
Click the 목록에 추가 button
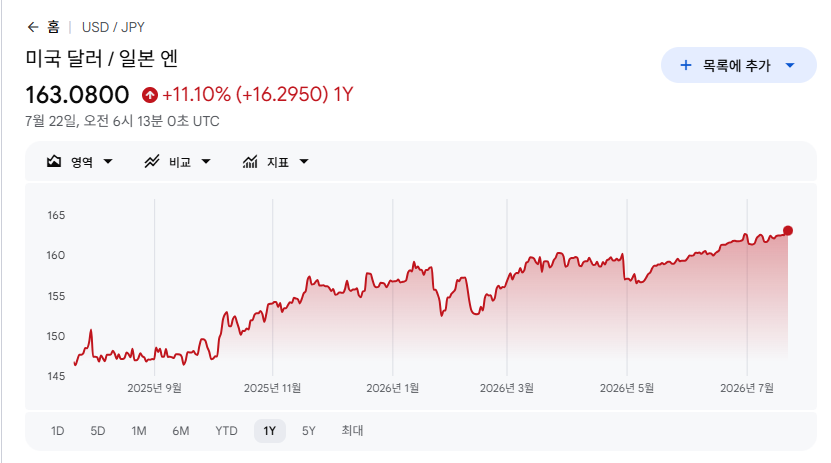pos(738,65)
